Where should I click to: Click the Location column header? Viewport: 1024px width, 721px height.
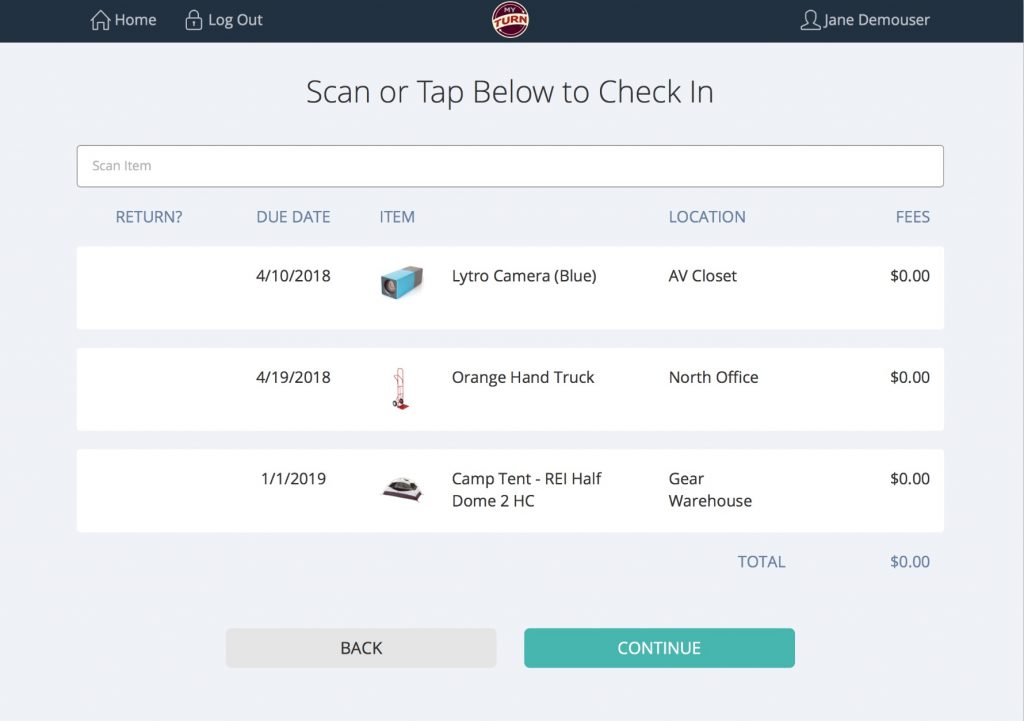coord(707,216)
